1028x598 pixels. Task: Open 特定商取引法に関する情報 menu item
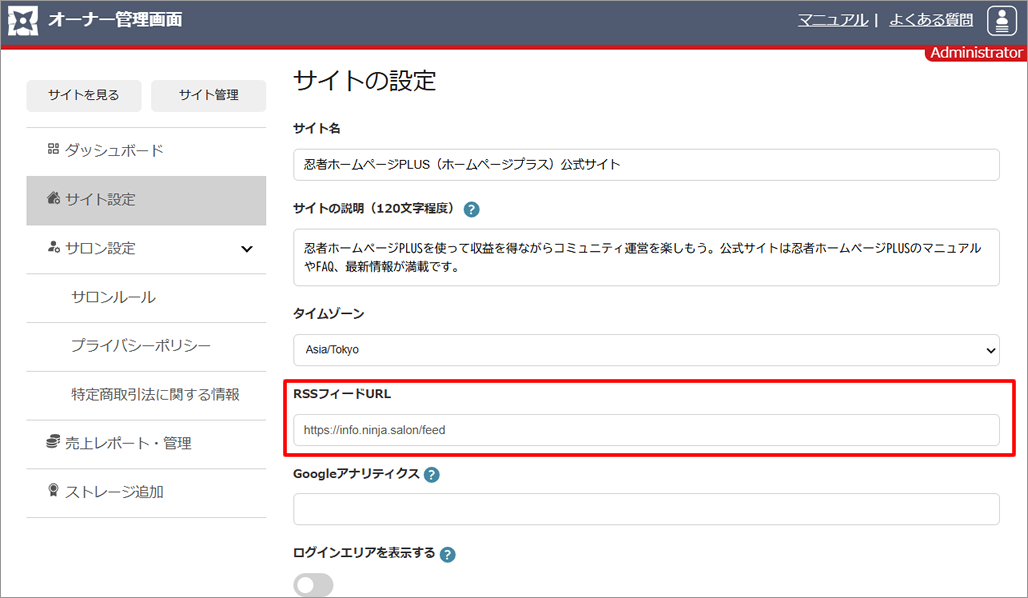(x=155, y=394)
